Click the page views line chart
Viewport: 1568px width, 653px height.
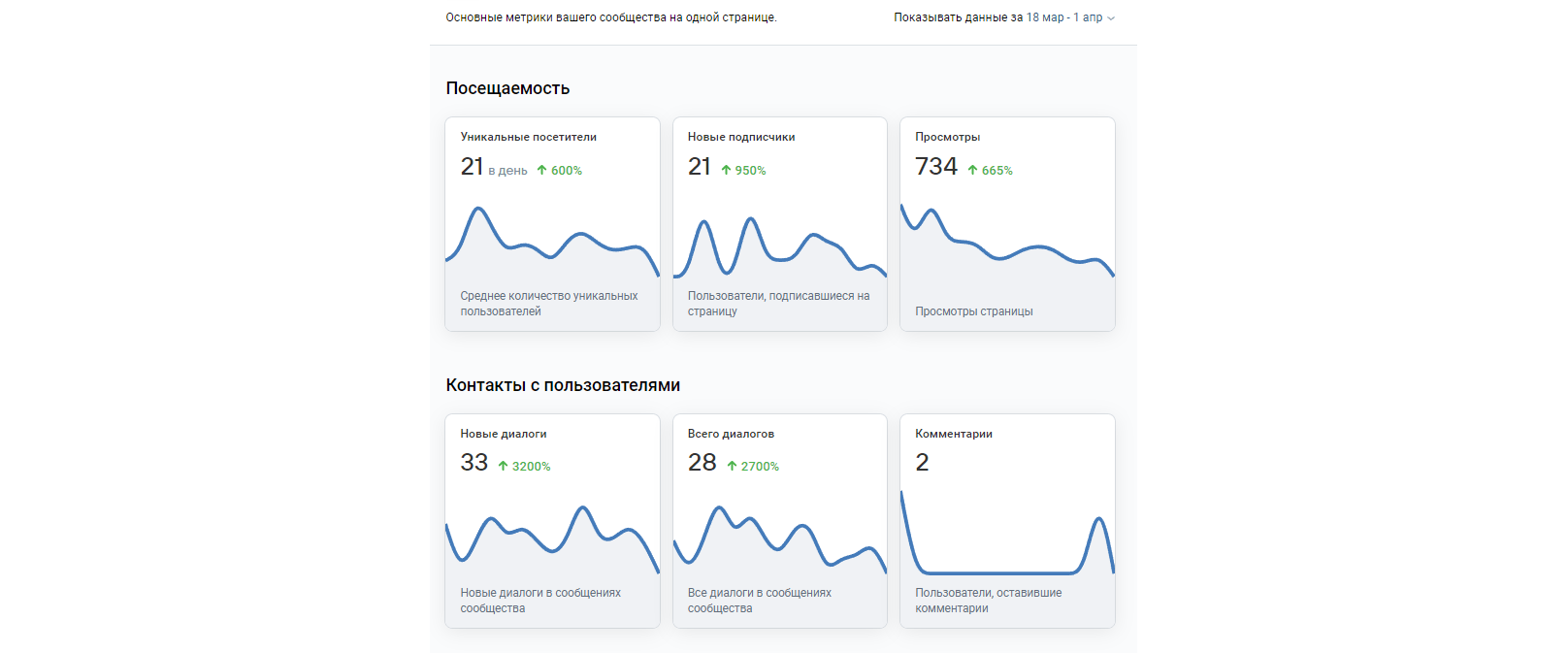click(1007, 243)
